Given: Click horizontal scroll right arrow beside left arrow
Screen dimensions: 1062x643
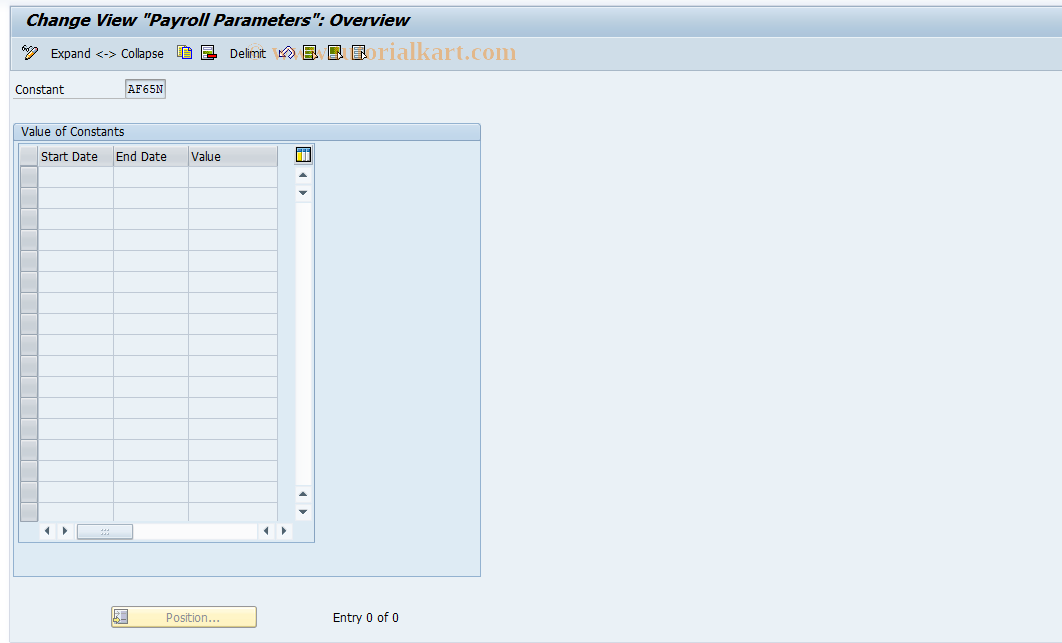Looking at the screenshot, I should (65, 531).
